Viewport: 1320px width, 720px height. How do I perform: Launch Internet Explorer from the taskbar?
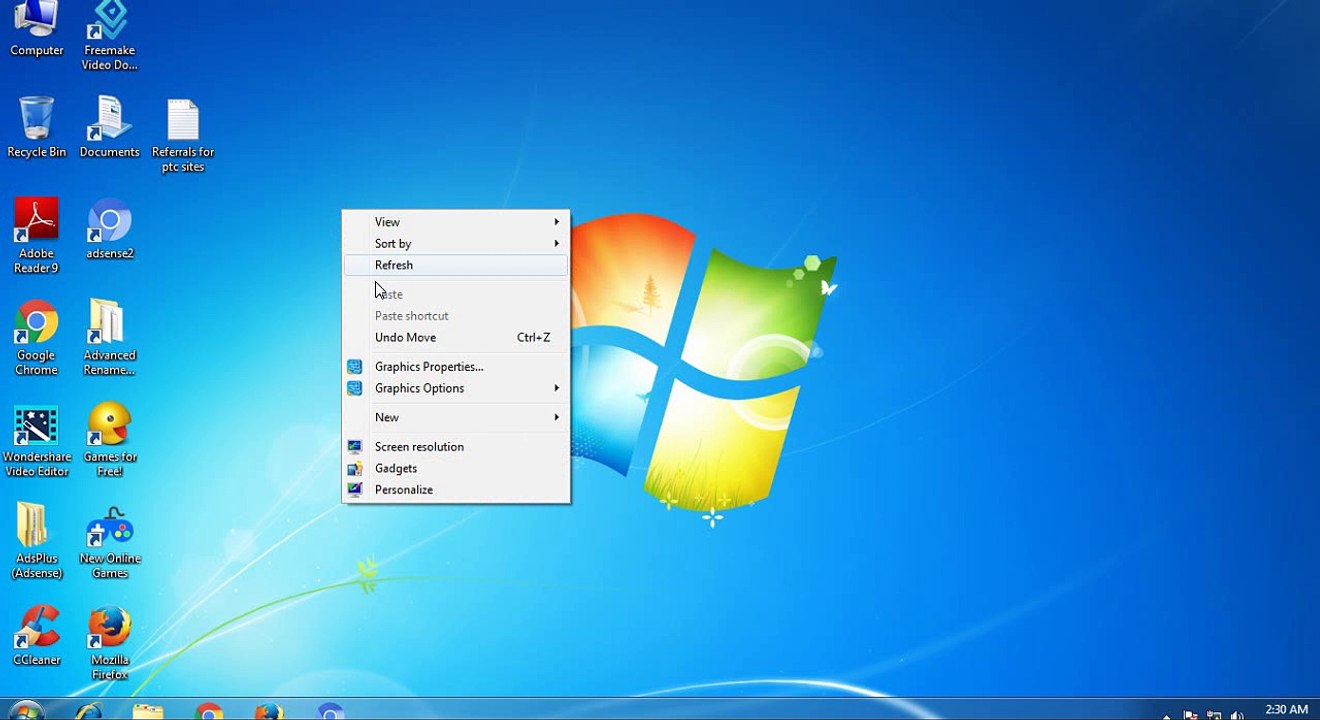[90, 711]
